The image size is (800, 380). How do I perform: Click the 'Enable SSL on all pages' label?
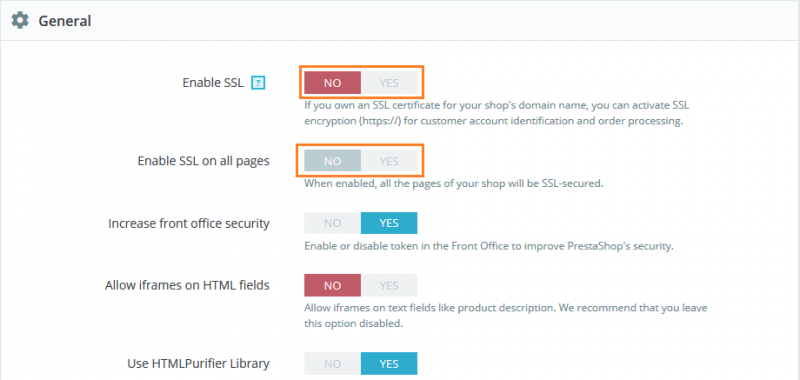[x=204, y=161]
